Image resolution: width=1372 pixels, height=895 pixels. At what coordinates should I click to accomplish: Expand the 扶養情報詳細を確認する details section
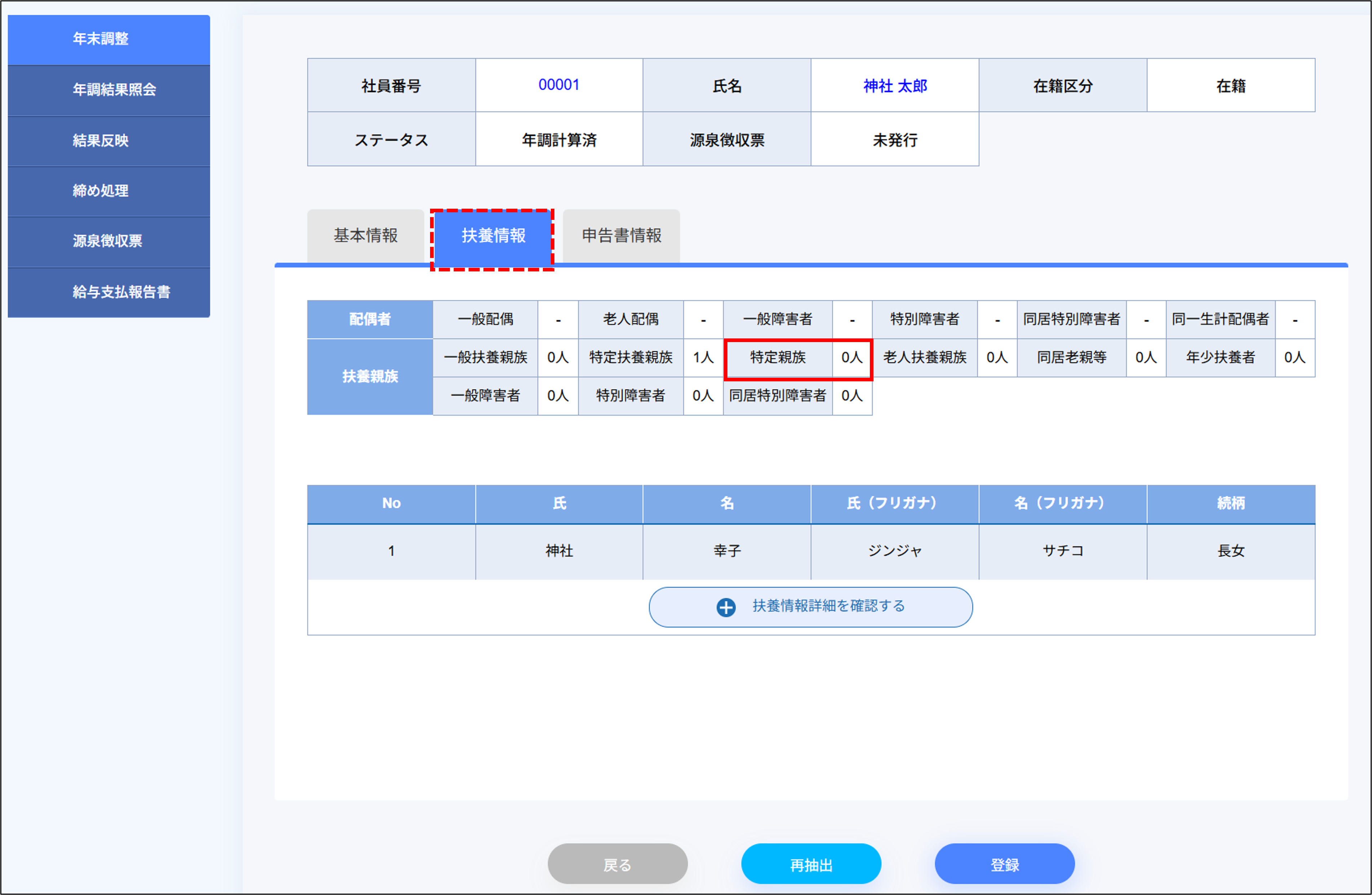pos(810,606)
